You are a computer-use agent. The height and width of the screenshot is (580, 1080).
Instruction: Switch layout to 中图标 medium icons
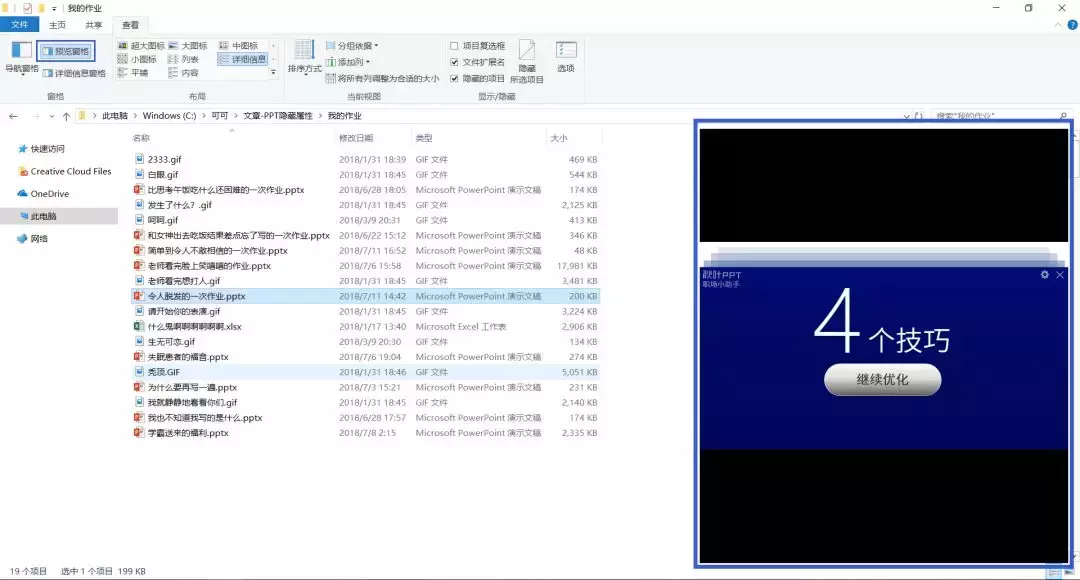238,45
